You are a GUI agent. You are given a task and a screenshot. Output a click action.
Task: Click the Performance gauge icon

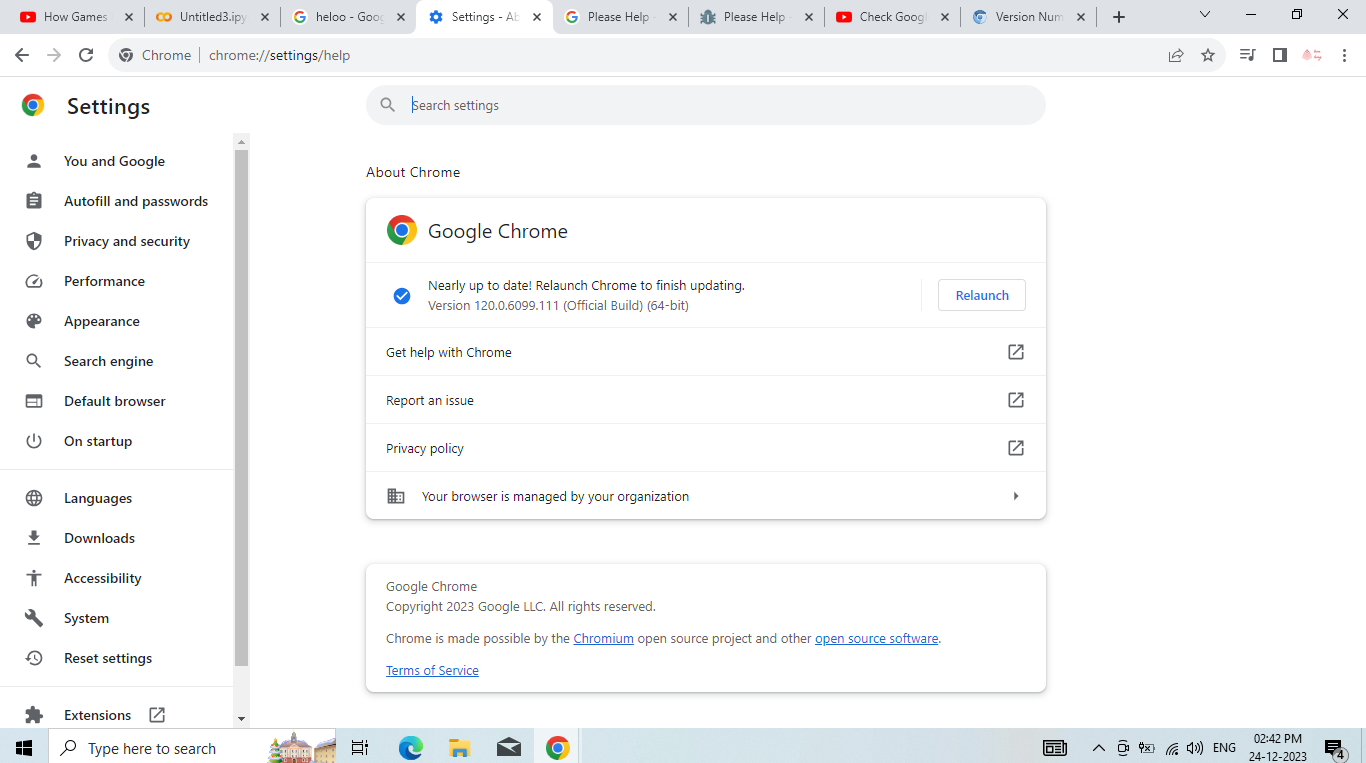pos(34,281)
